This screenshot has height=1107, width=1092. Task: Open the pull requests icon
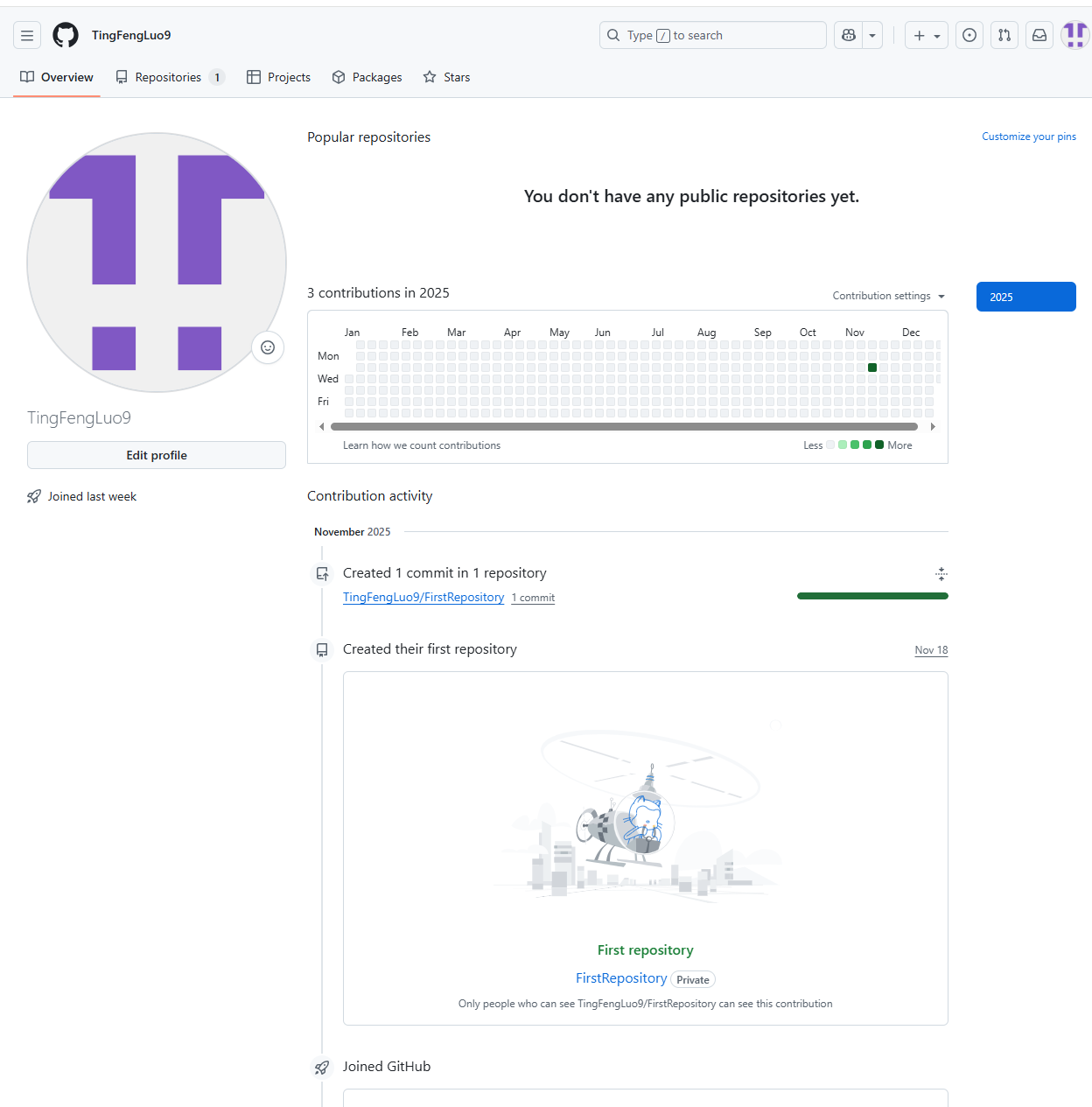[x=1004, y=36]
